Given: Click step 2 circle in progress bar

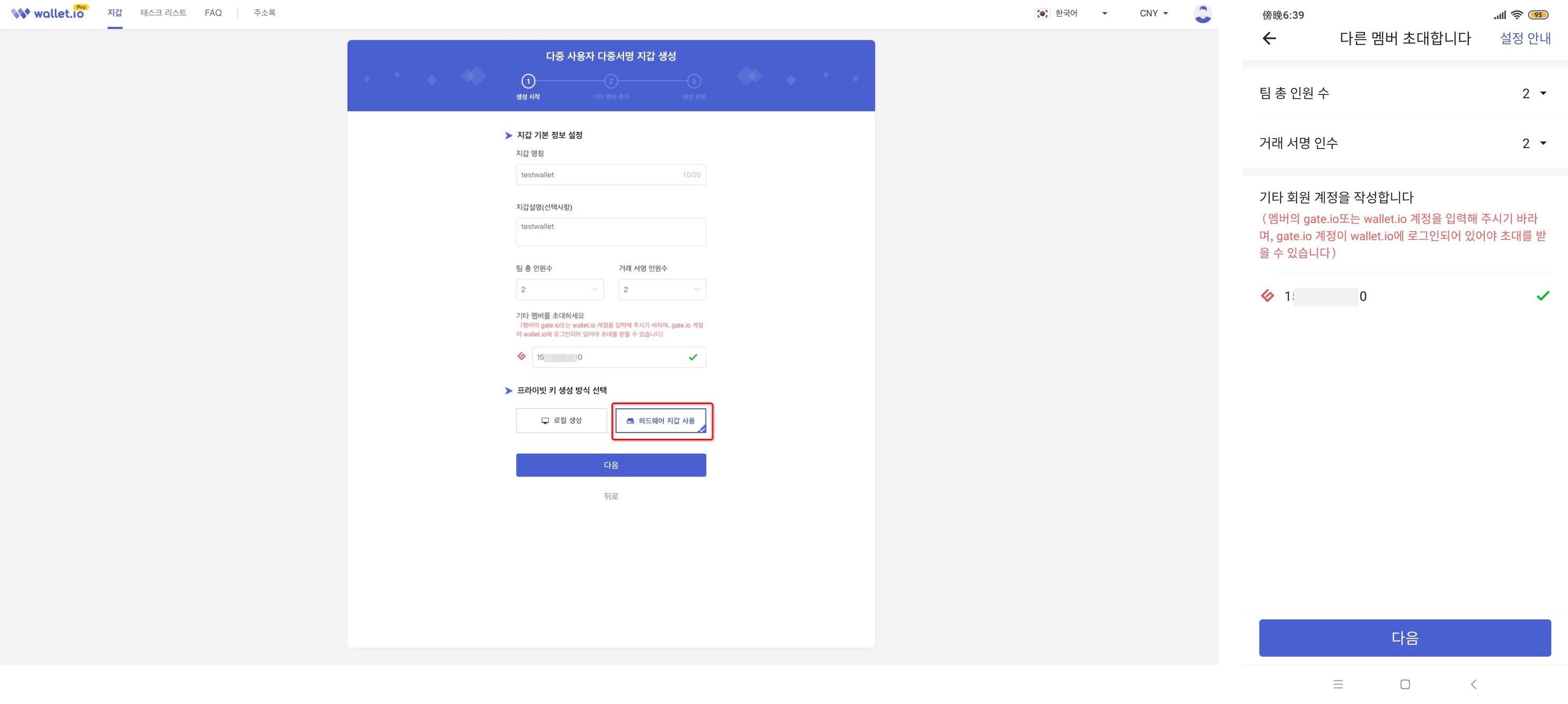Looking at the screenshot, I should 611,81.
